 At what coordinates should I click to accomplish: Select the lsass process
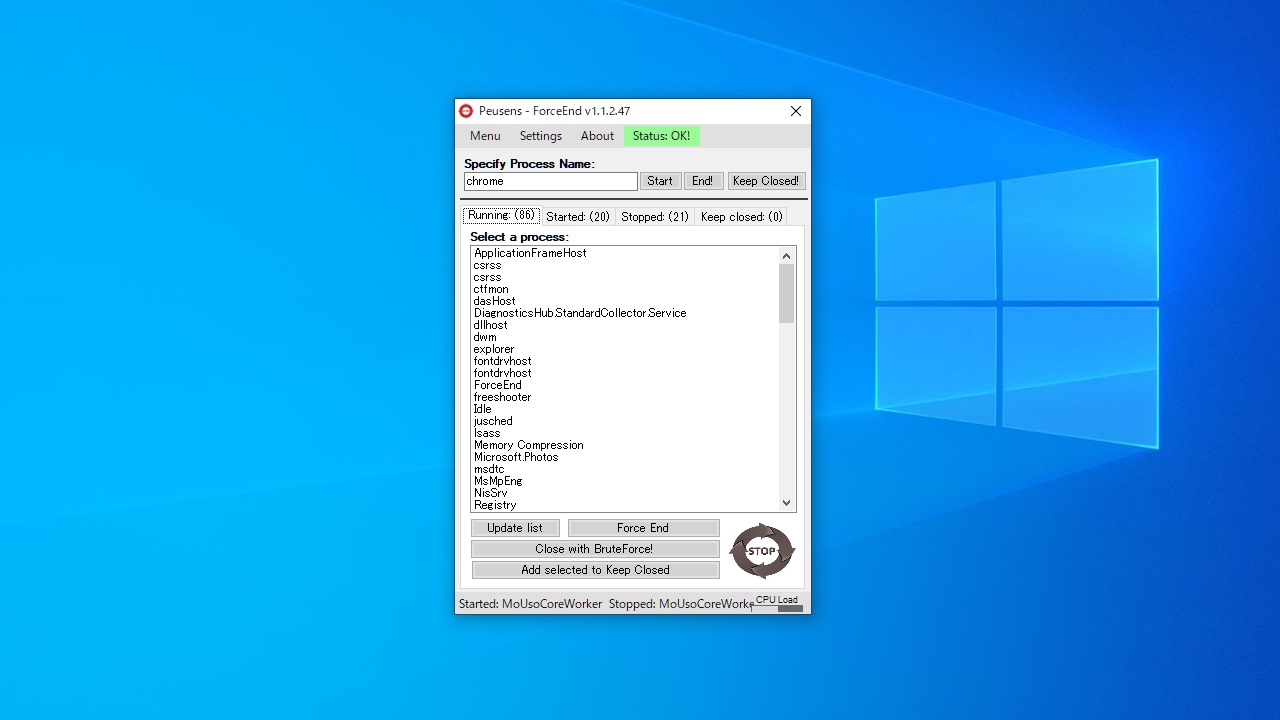coord(487,433)
